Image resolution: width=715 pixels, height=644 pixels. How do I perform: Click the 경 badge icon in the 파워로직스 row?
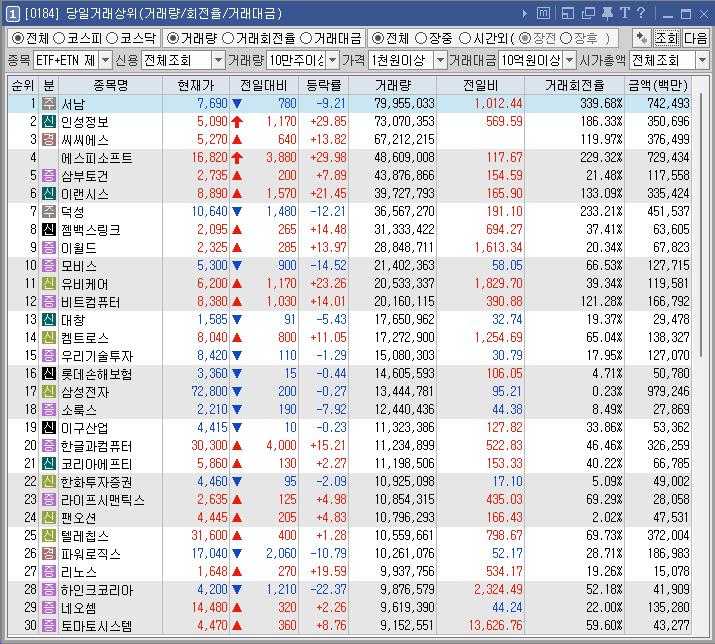point(49,554)
